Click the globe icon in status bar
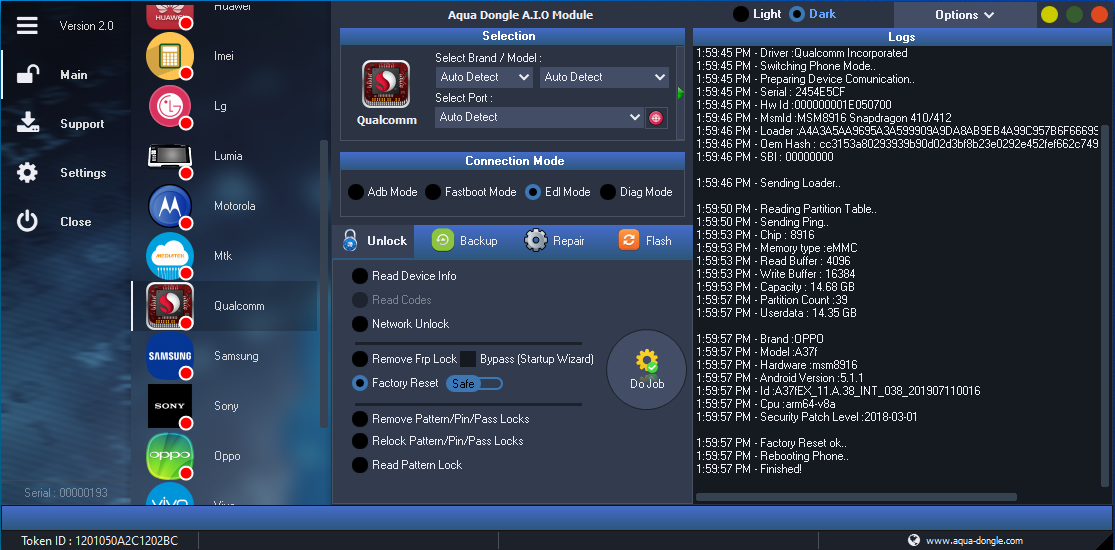This screenshot has height=550, width=1115. click(x=914, y=540)
